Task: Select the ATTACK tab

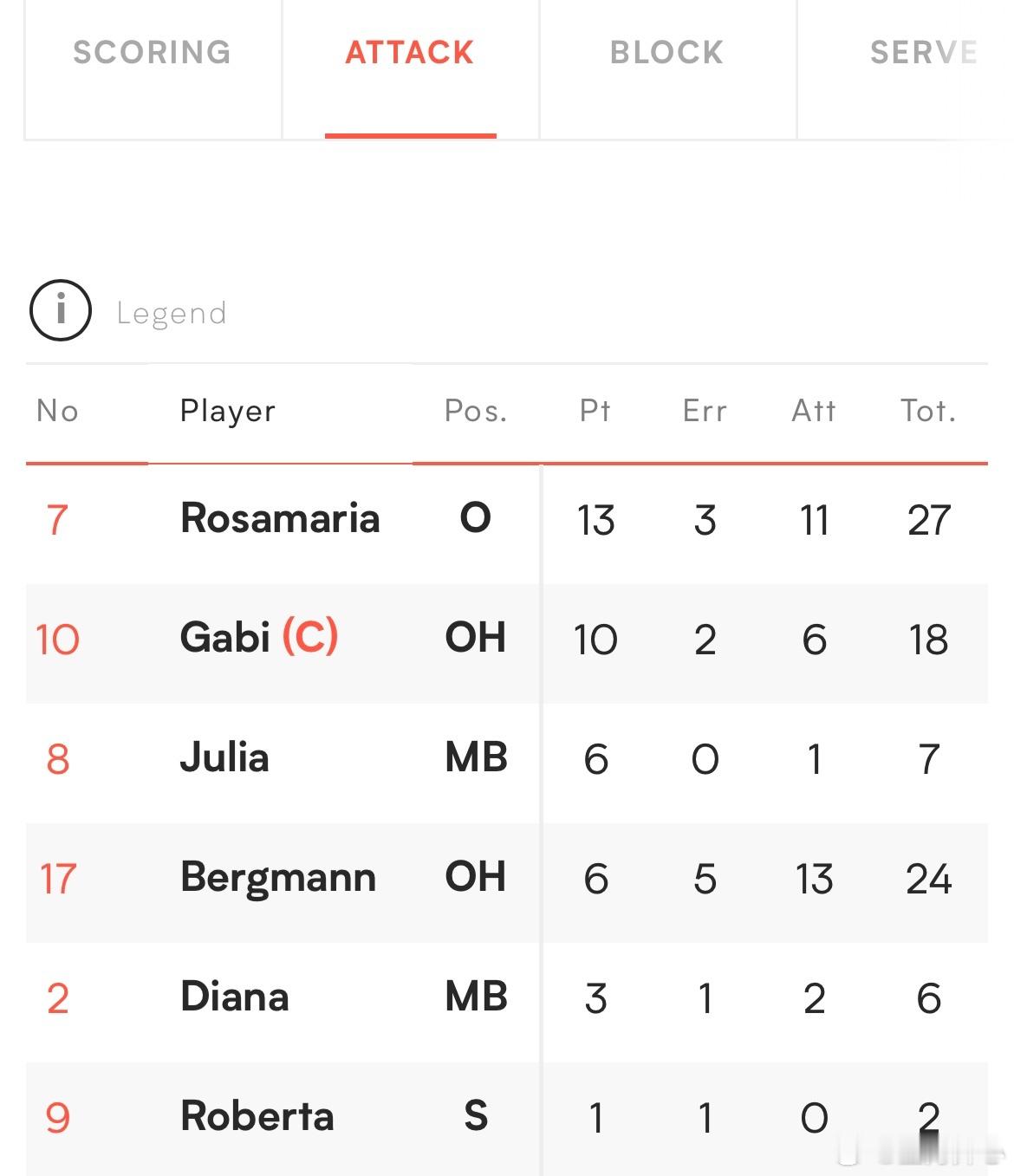Action: (x=410, y=53)
